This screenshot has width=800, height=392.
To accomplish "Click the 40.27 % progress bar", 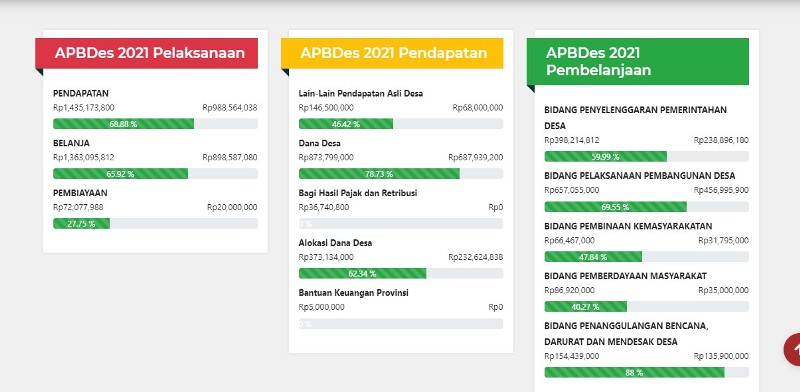I will pyautogui.click(x=646, y=306).
